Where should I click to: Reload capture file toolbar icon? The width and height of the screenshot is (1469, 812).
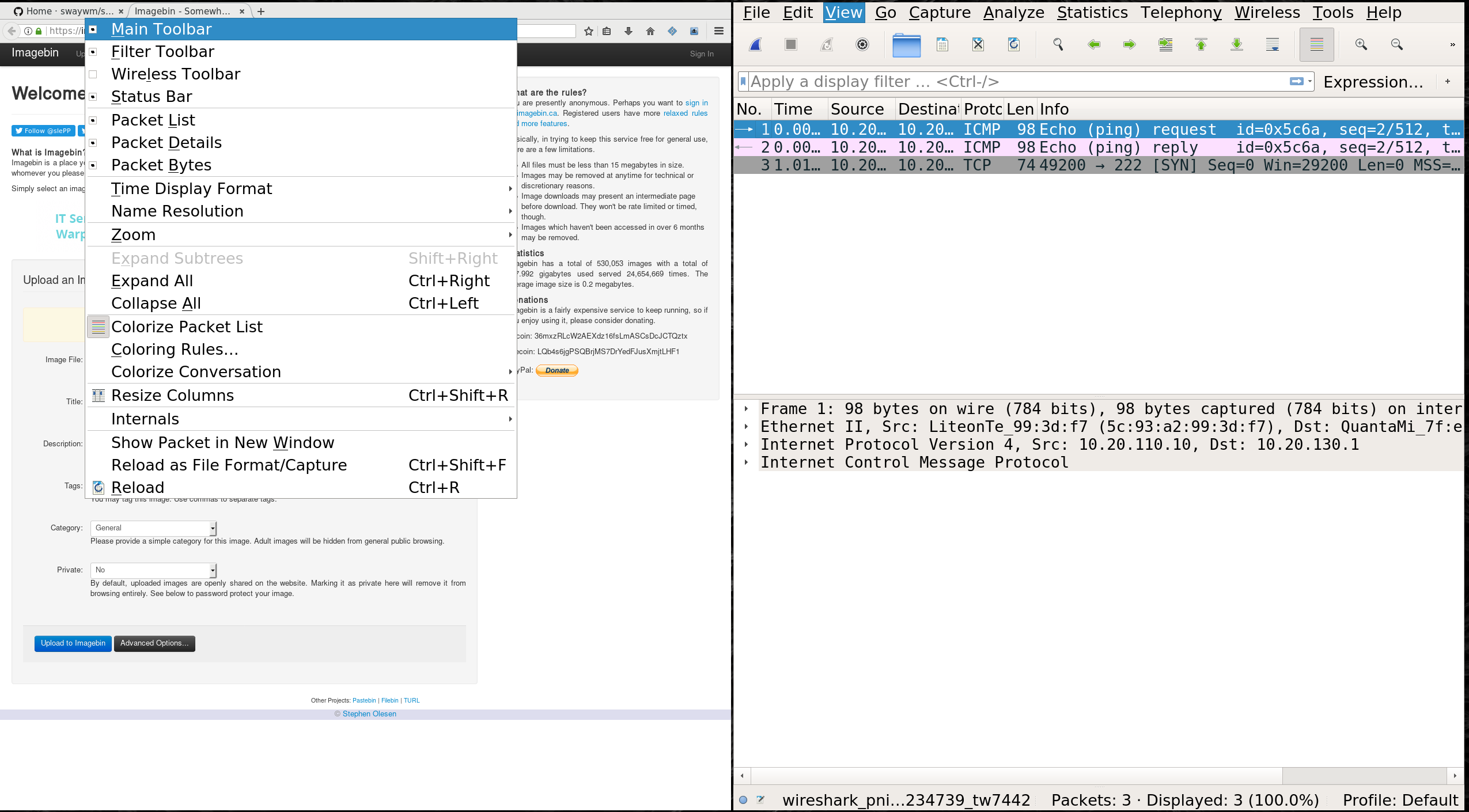(1014, 44)
